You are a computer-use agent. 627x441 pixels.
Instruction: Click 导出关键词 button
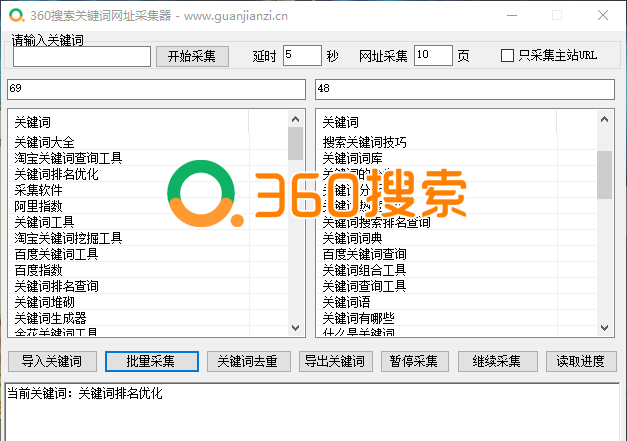pyautogui.click(x=336, y=361)
